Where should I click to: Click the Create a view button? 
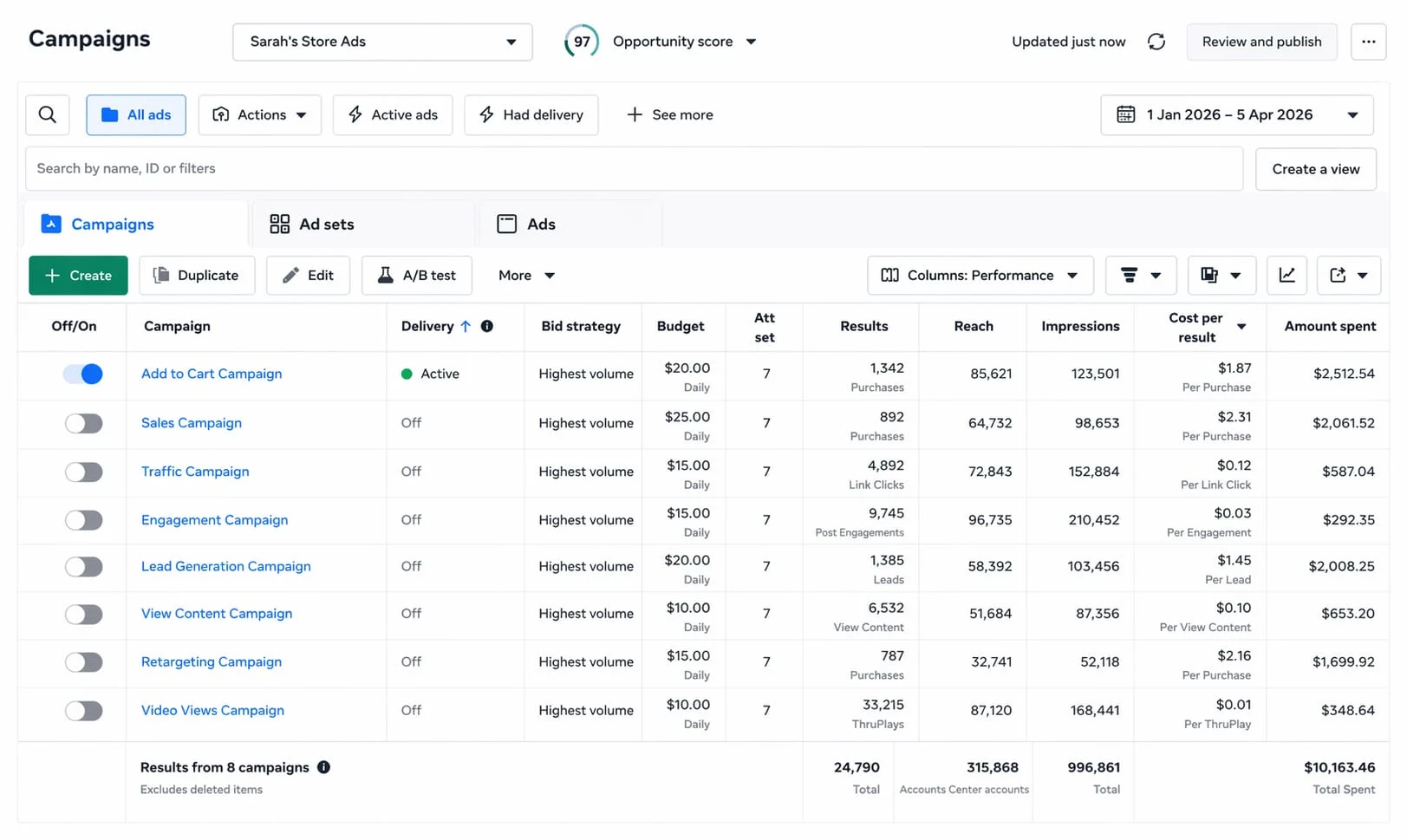[1316, 169]
